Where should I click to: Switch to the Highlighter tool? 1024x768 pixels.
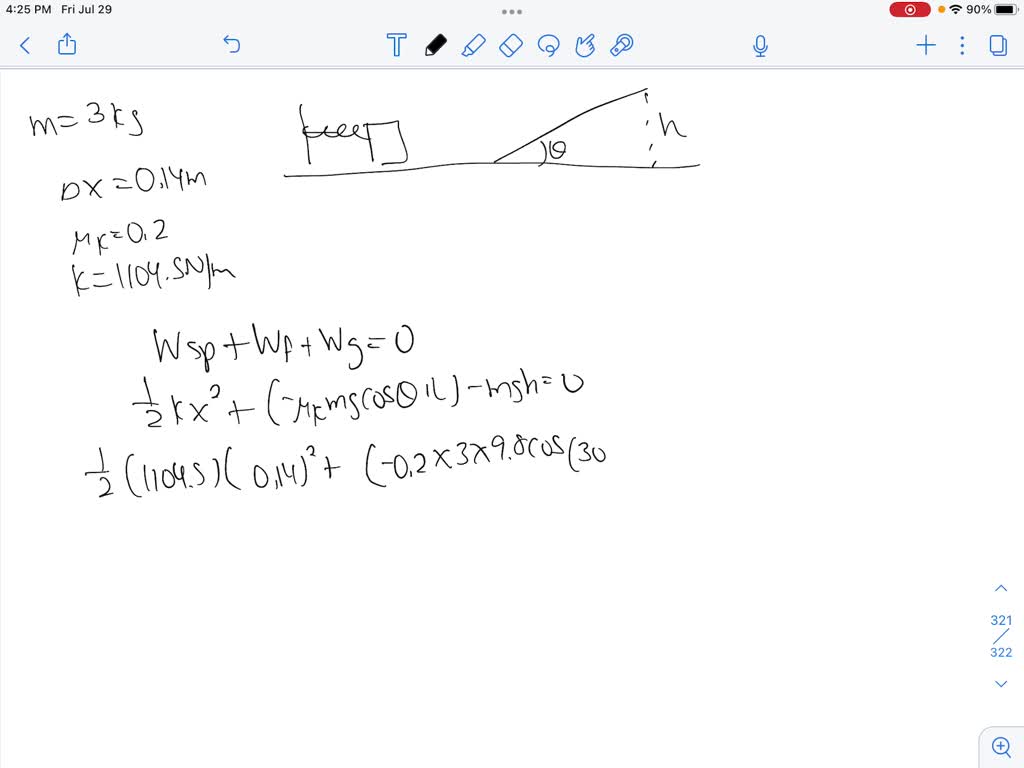[474, 45]
